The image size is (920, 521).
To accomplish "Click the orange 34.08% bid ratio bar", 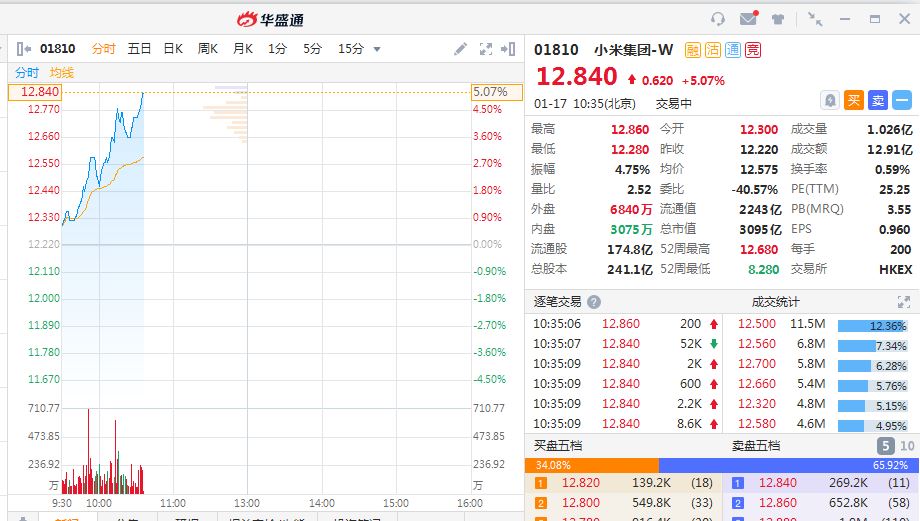I will [592, 465].
